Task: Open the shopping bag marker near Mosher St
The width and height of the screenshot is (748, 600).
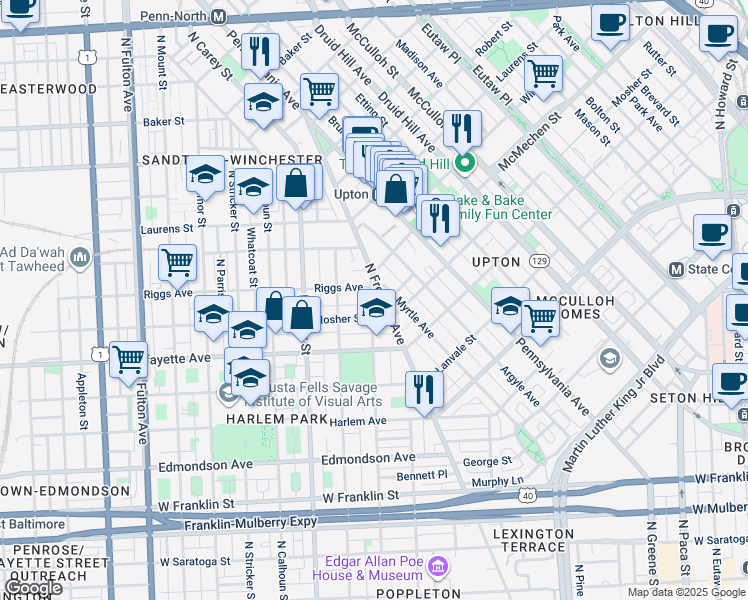Action: tap(301, 314)
